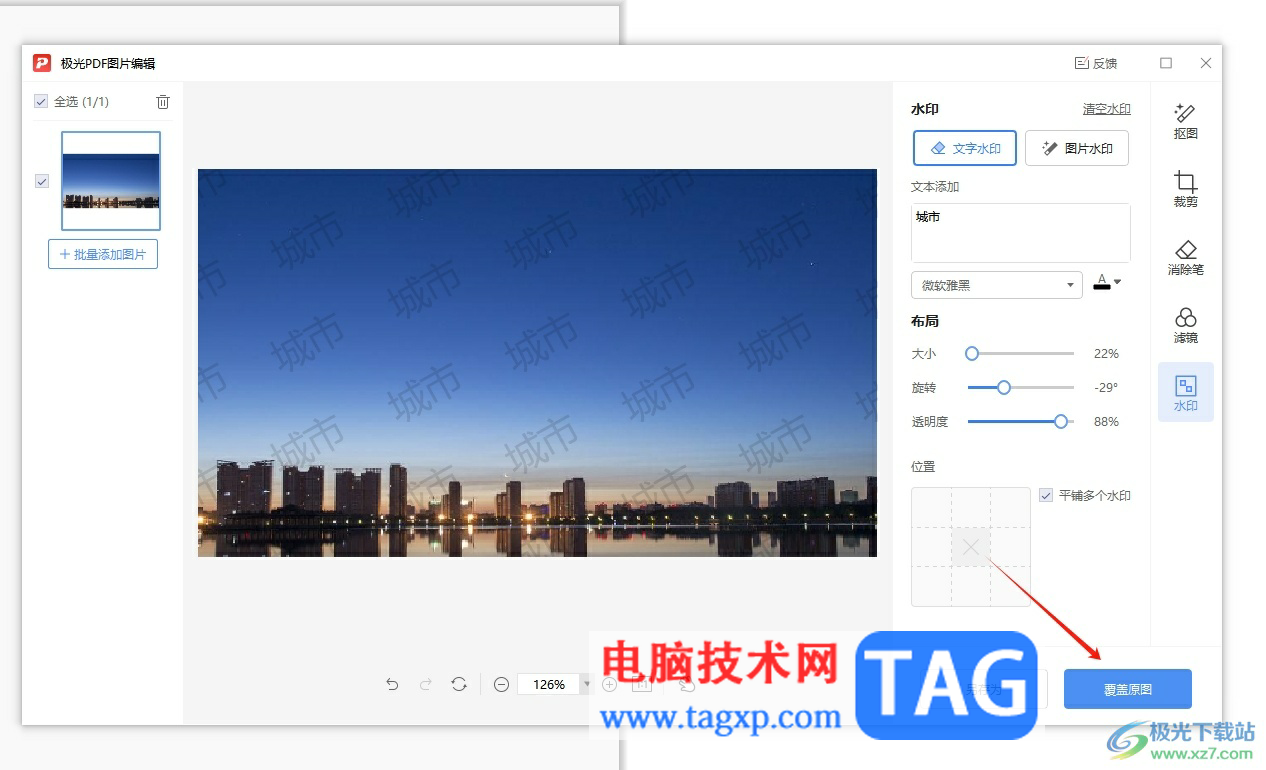
Task: Open the 126% zoom level dropdown
Action: click(x=587, y=684)
